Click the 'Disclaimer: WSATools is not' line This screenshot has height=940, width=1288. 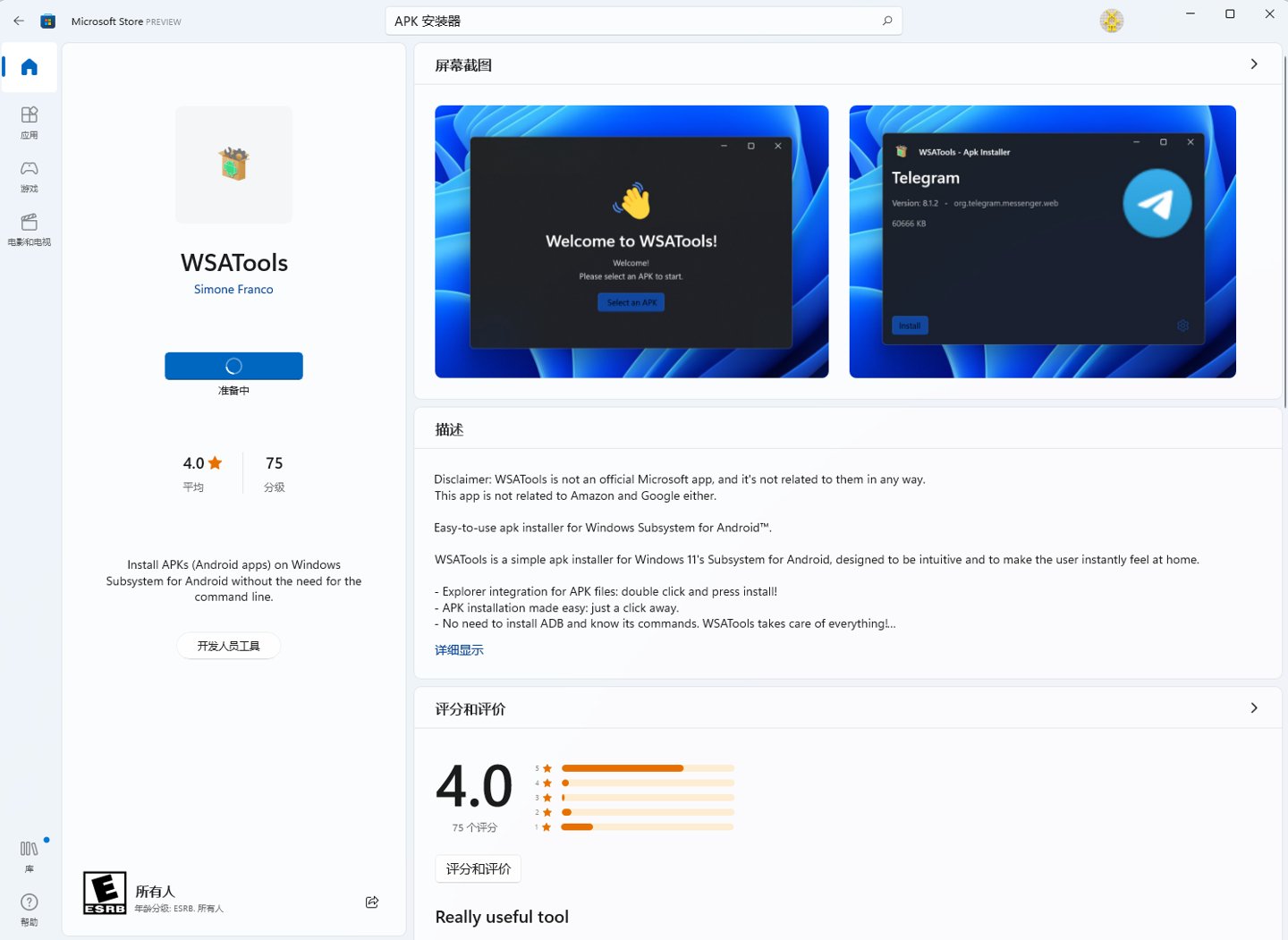click(x=680, y=479)
